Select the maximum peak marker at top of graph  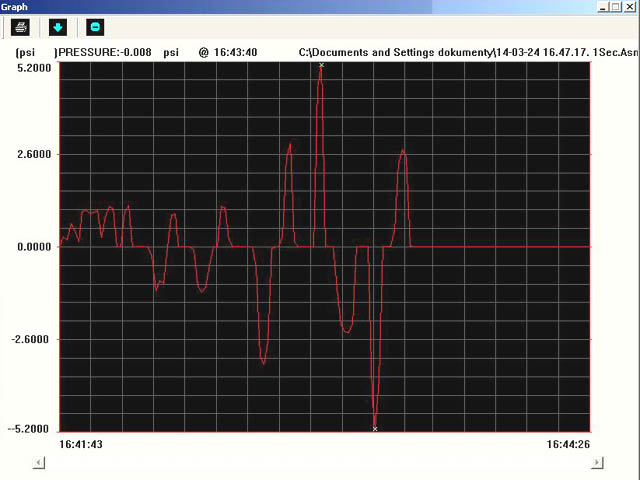click(x=322, y=65)
